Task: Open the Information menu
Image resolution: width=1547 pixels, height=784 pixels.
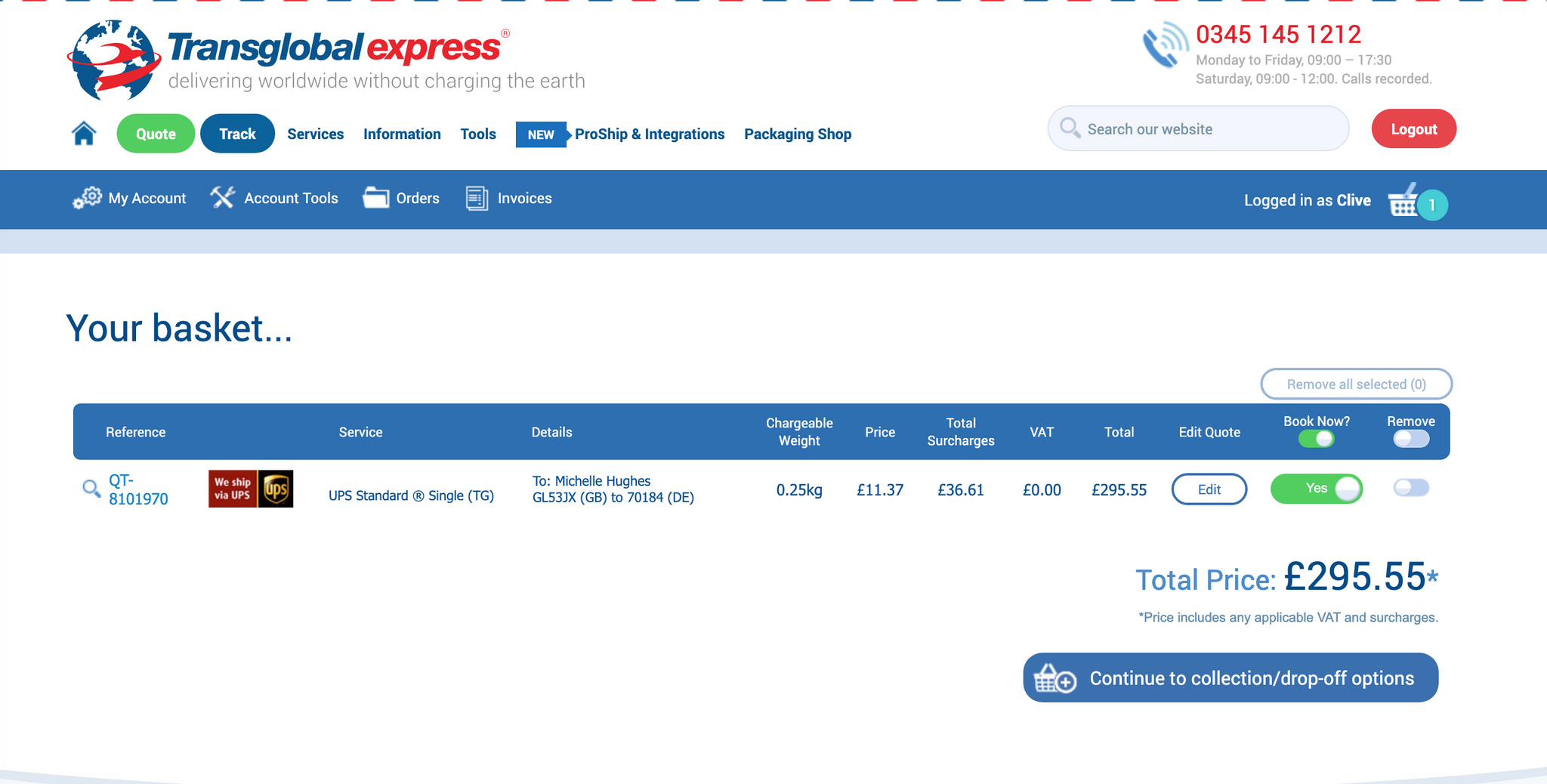Action: coord(402,134)
